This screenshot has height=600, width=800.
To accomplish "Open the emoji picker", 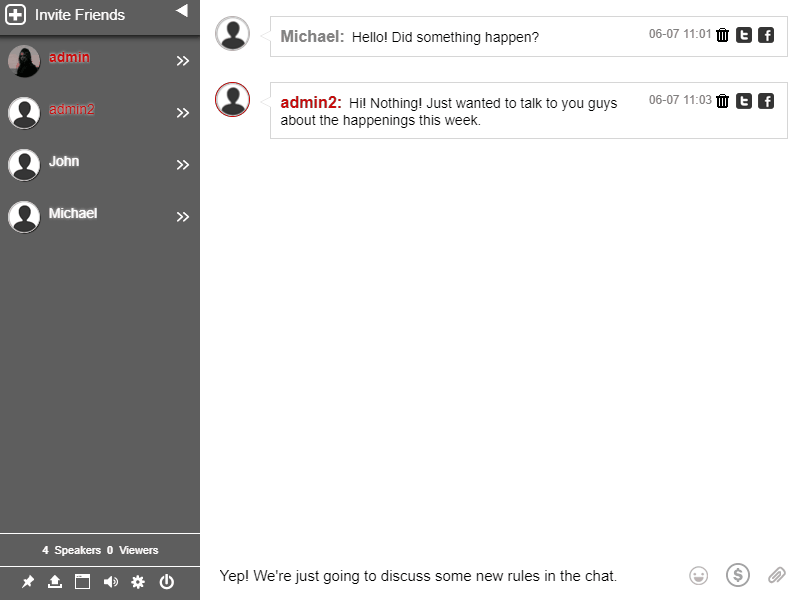I will tap(698, 575).
